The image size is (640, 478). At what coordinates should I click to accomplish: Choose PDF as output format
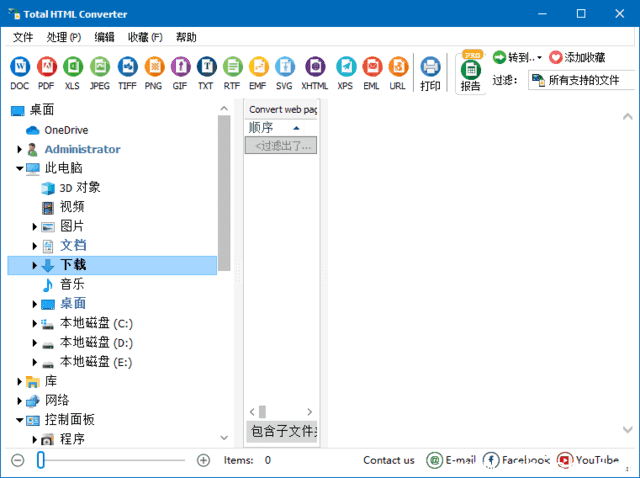tap(46, 73)
